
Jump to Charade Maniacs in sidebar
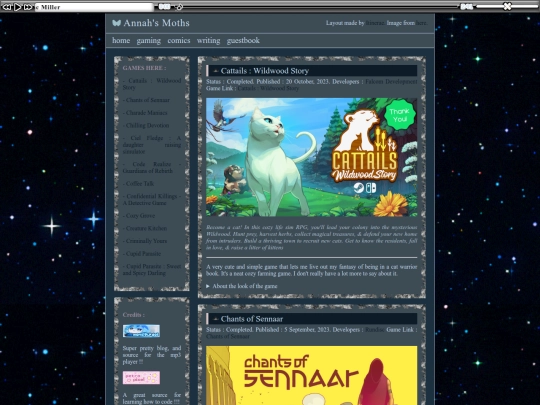click(145, 113)
